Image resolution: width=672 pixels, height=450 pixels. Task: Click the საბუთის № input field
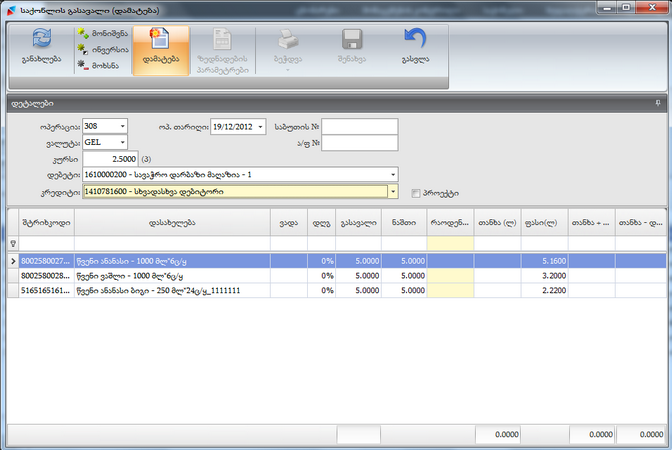(359, 126)
